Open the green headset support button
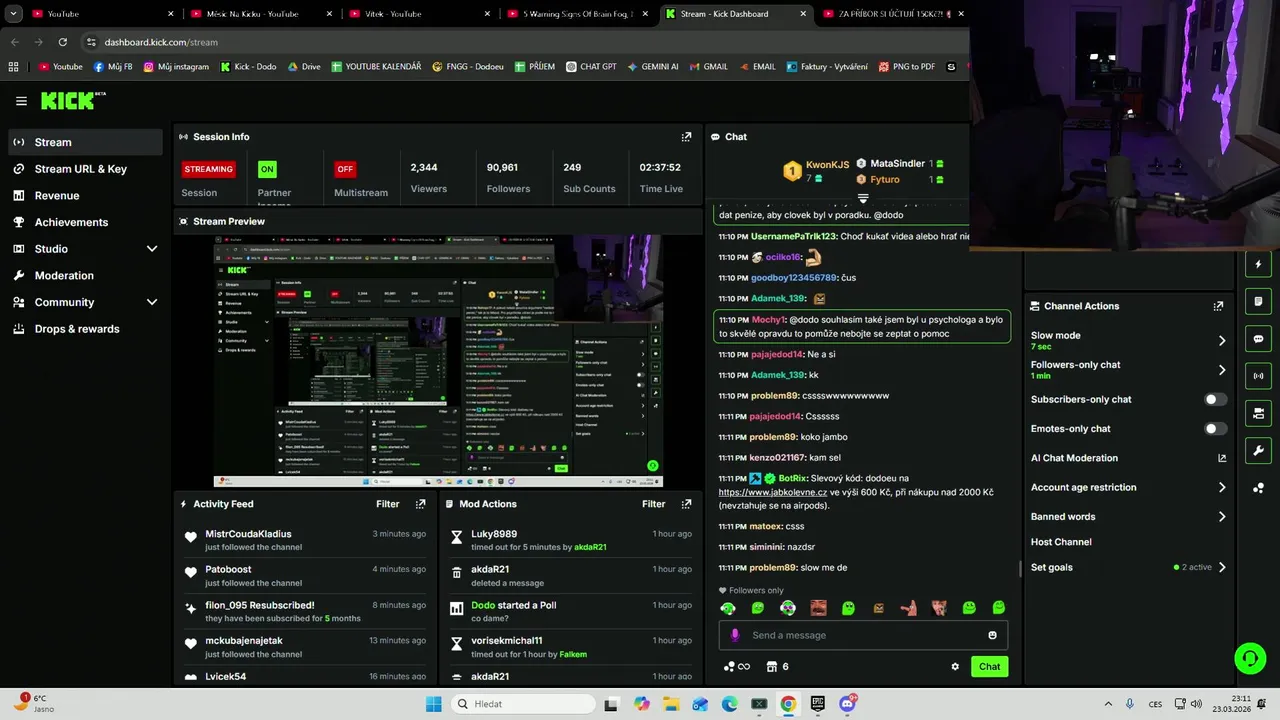This screenshot has width=1280, height=720. (x=1250, y=658)
